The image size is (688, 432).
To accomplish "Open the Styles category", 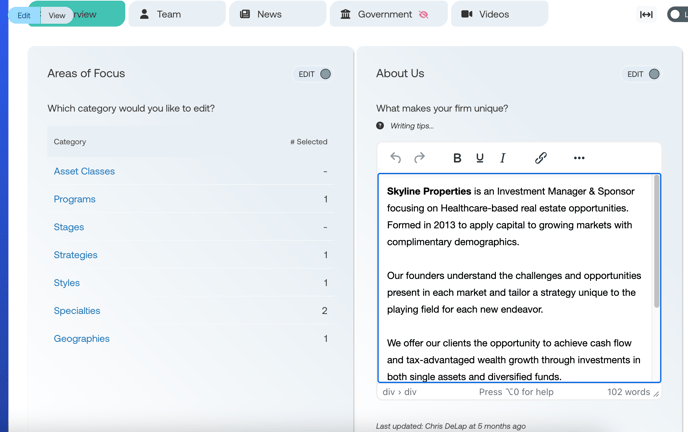I will click(67, 283).
